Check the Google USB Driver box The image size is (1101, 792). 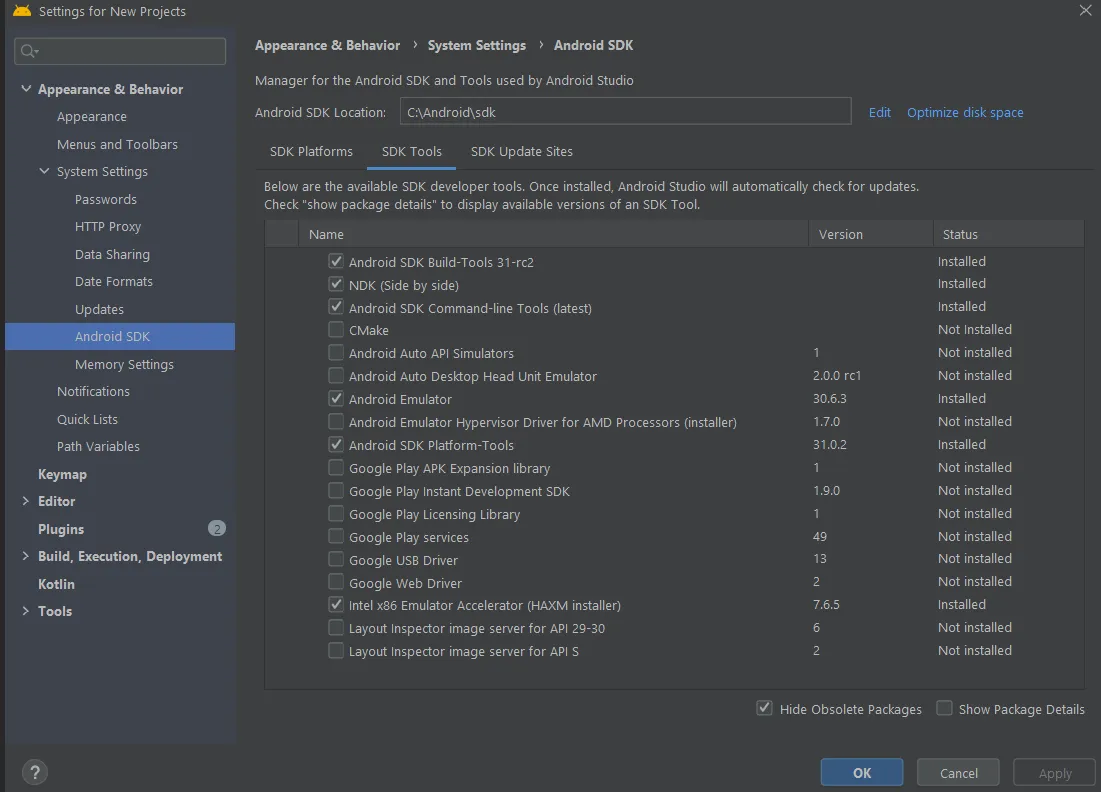(x=336, y=560)
